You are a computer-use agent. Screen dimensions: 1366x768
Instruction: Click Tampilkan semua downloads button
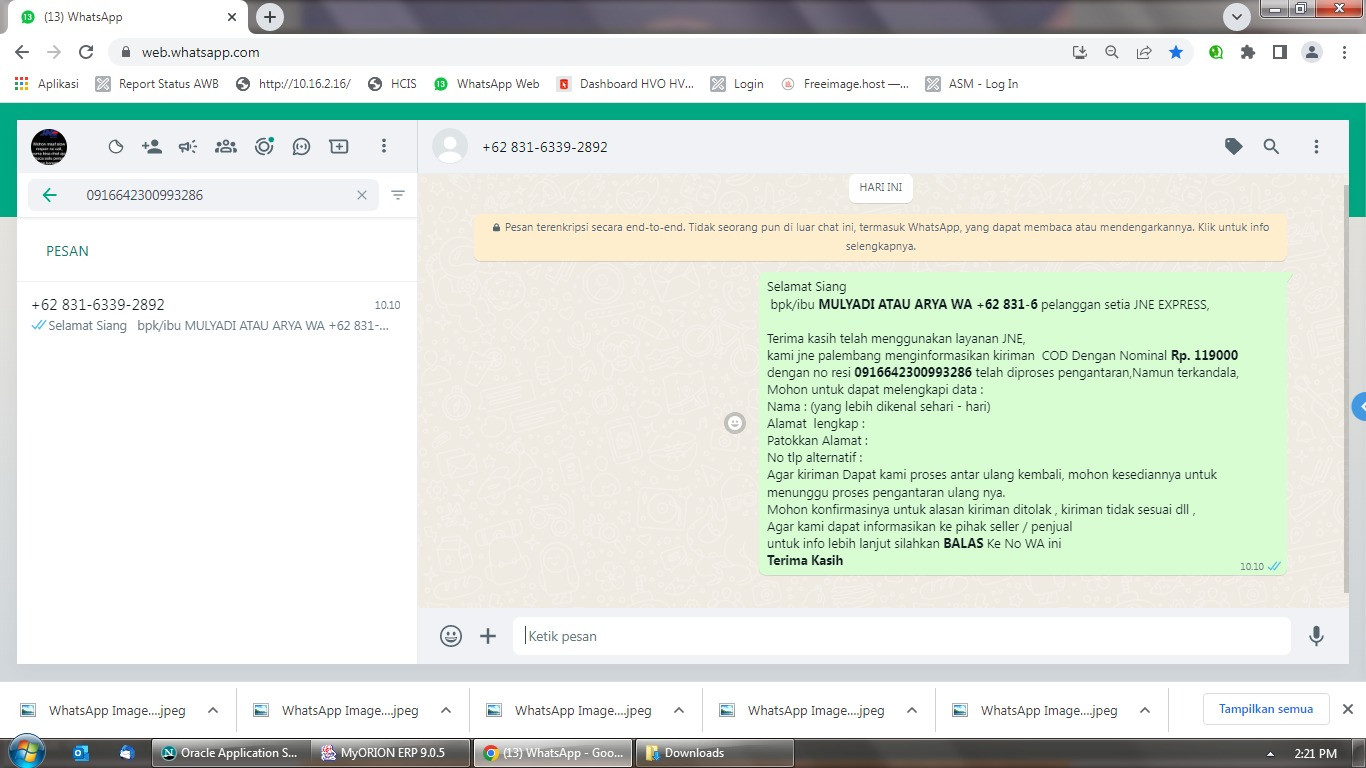pyautogui.click(x=1266, y=709)
